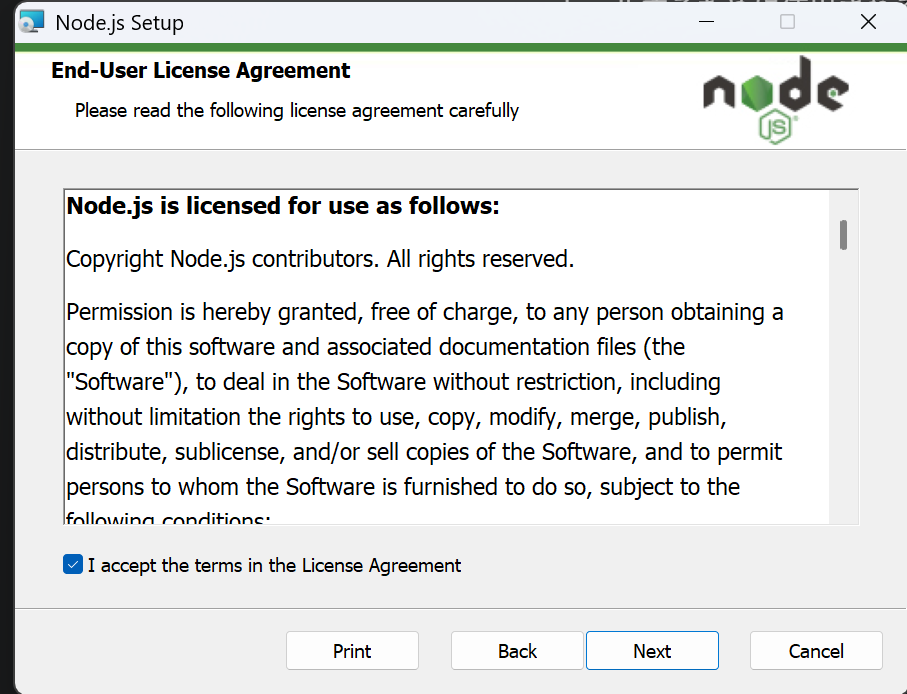
Task: Click the "persons to whom the Software" line
Action: [x=402, y=487]
